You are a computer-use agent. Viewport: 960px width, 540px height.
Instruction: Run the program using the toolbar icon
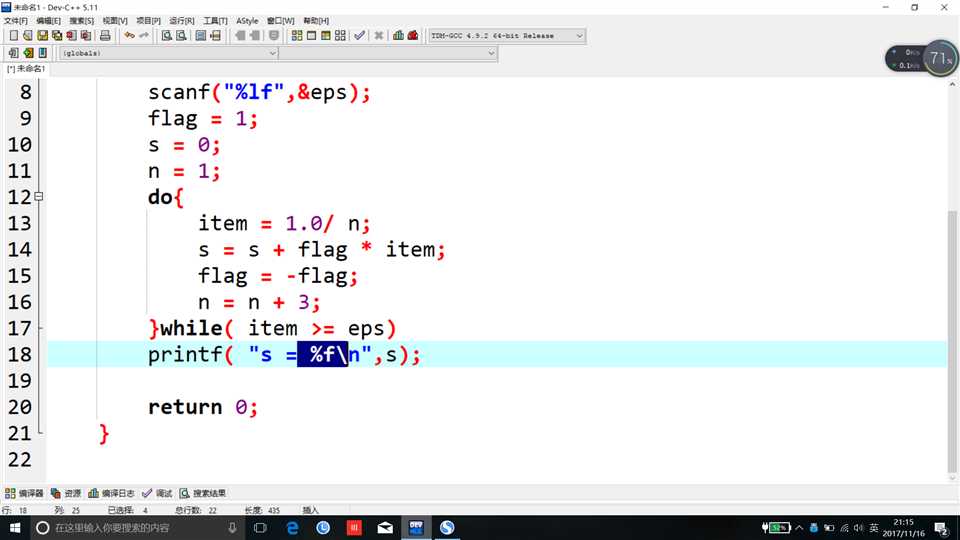(x=312, y=36)
